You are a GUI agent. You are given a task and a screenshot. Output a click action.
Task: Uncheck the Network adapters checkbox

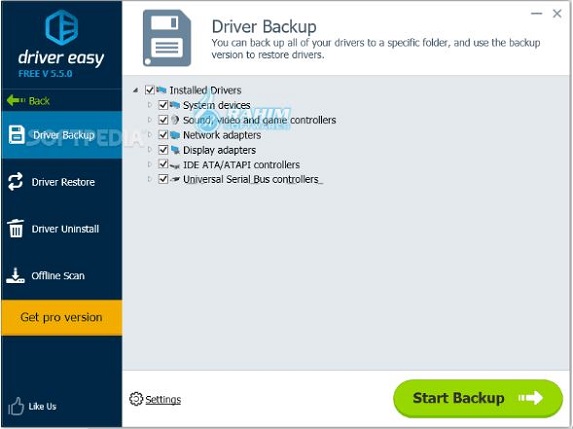(x=163, y=135)
